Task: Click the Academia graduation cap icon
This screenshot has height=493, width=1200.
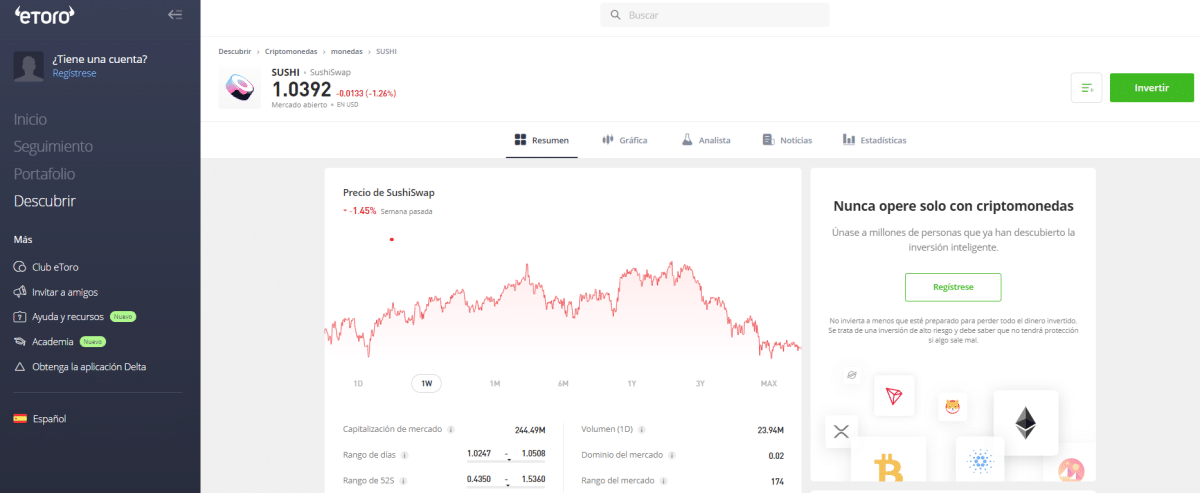Action: click(21, 342)
